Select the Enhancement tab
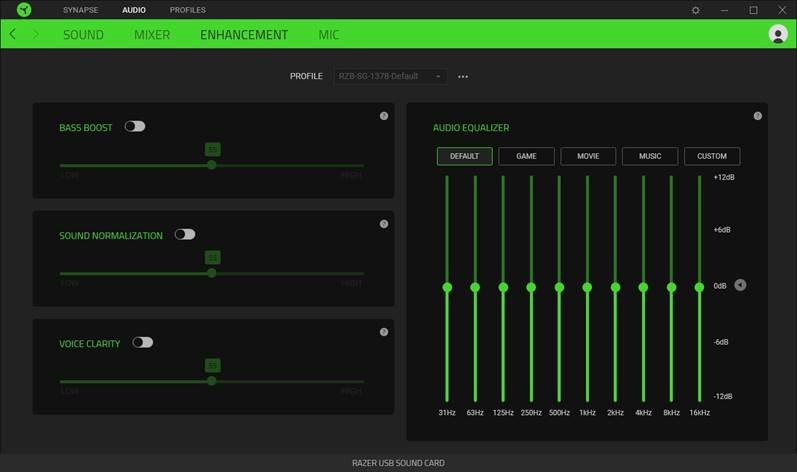The image size is (797, 472). point(244,35)
